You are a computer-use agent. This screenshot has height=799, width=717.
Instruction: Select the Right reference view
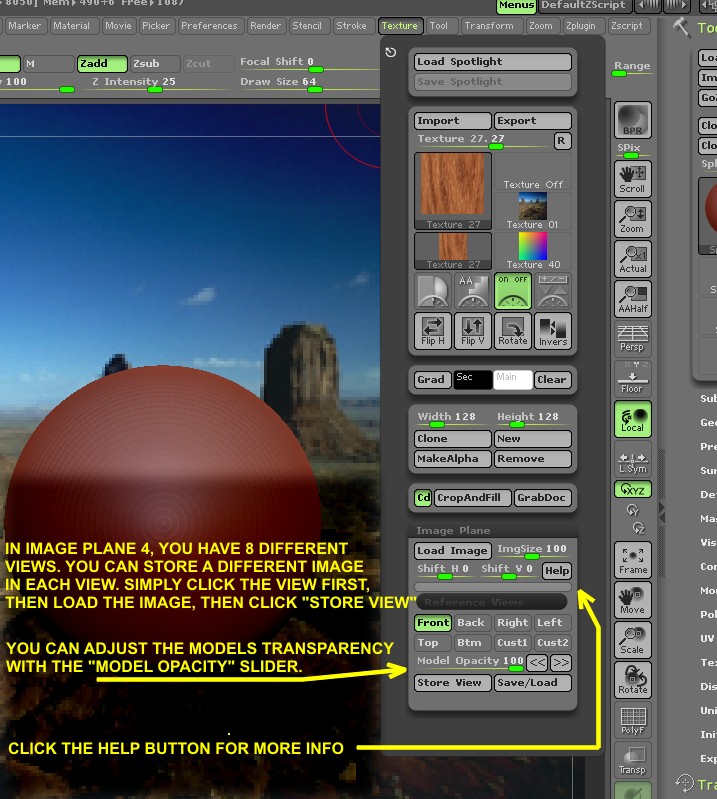[x=513, y=623]
